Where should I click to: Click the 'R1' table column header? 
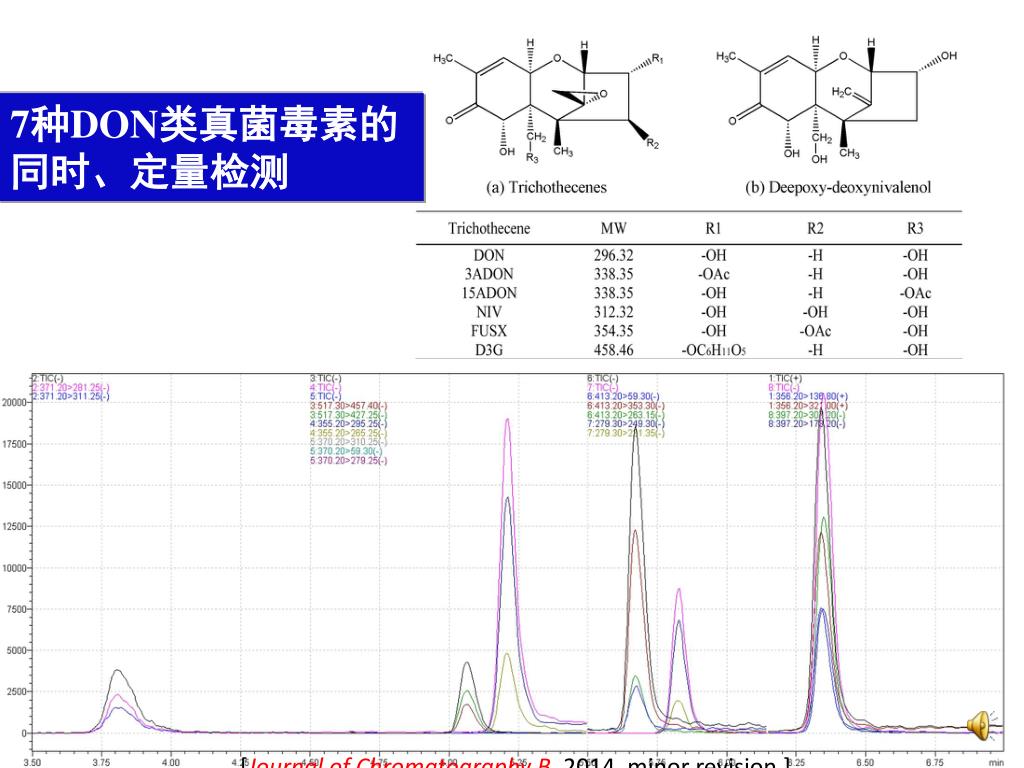[x=713, y=229]
